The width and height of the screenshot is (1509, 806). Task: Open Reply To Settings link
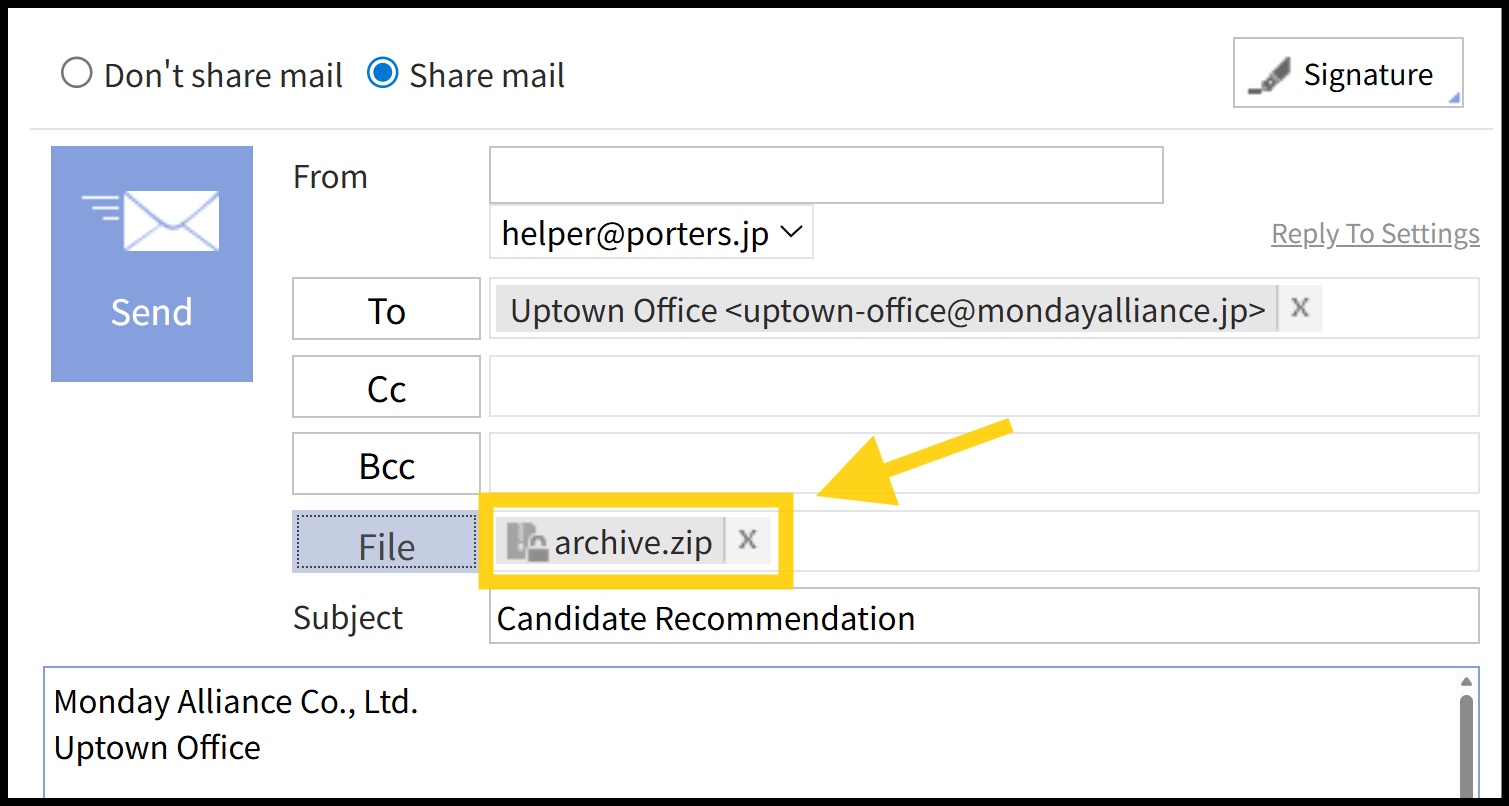pos(1375,234)
